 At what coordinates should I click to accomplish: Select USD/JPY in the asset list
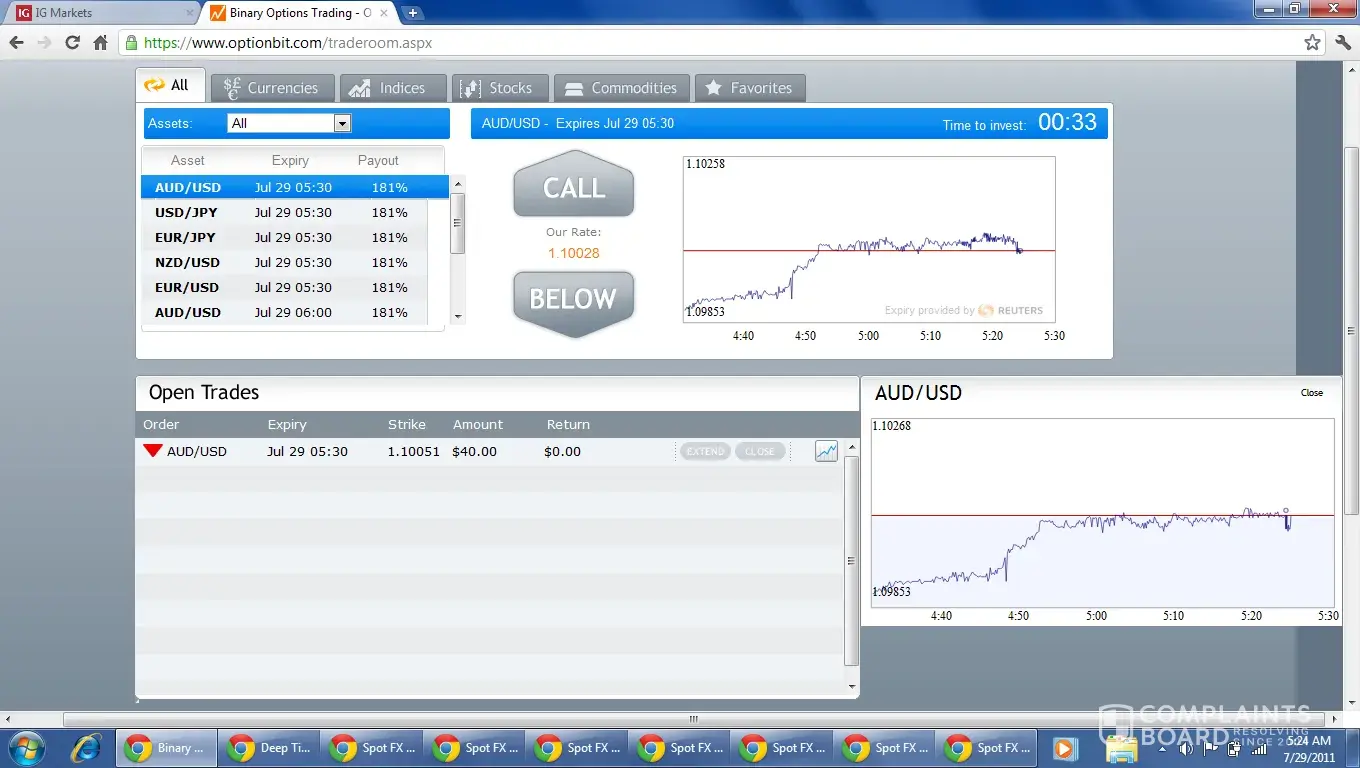coord(186,212)
